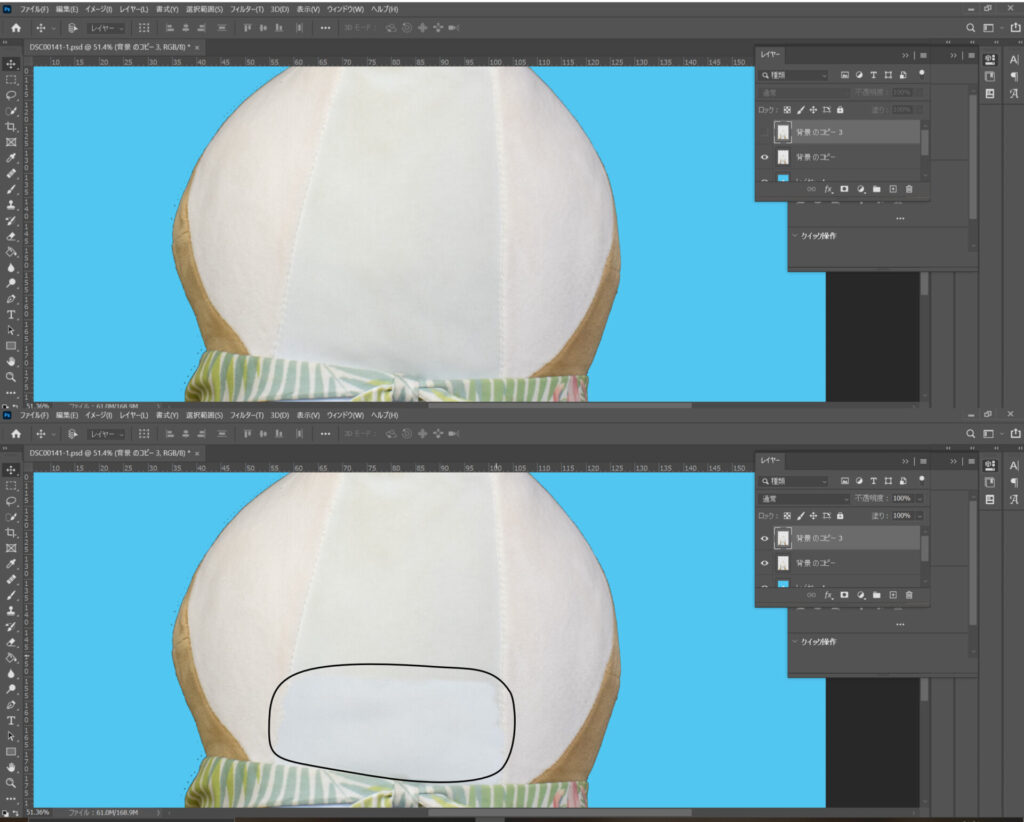Viewport: 1024px width, 822px height.
Task: Click search magnifier icon in upper window top right
Action: point(970,28)
